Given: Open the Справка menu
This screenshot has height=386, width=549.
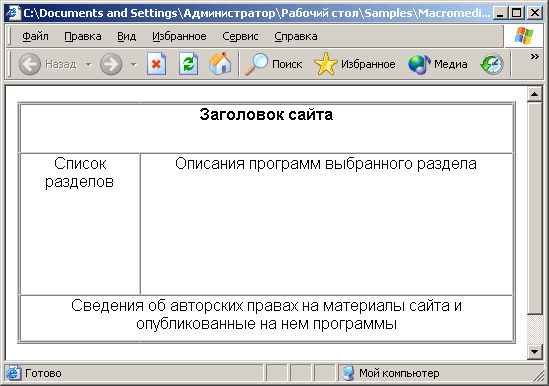Looking at the screenshot, I should (x=296, y=36).
